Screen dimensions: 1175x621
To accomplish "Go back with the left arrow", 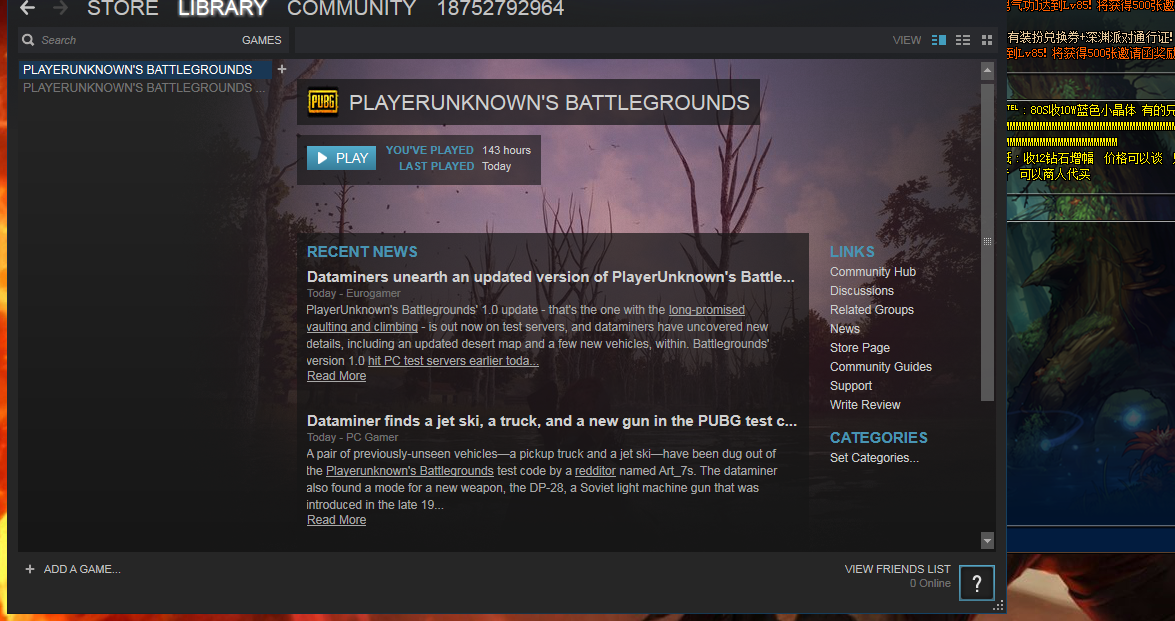I will pos(27,8).
